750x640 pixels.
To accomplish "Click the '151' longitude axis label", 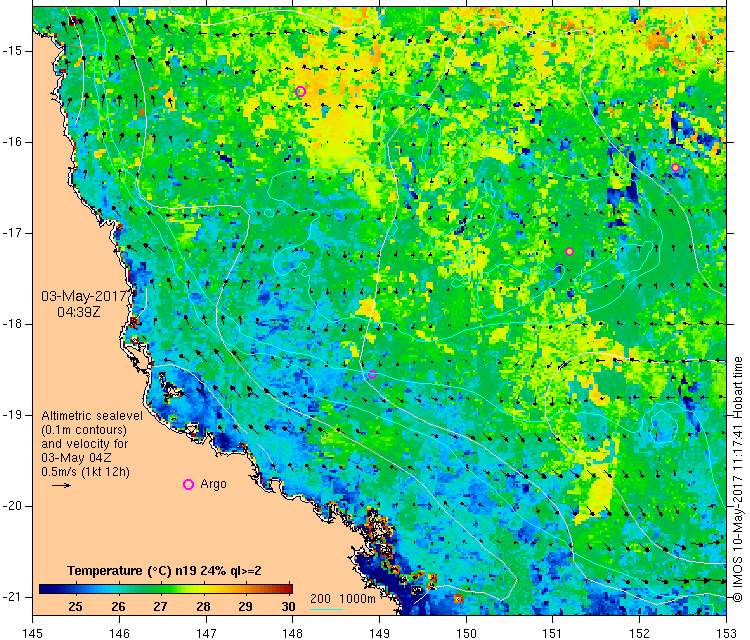I will click(553, 633).
